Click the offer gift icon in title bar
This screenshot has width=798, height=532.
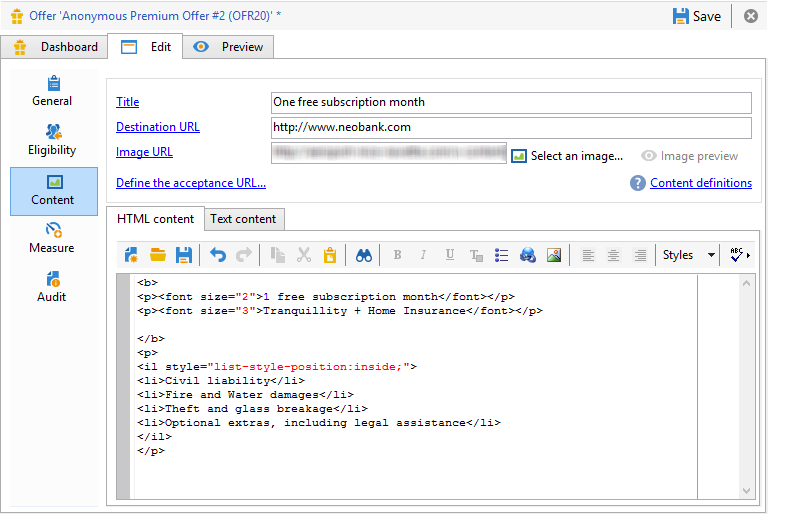17,16
